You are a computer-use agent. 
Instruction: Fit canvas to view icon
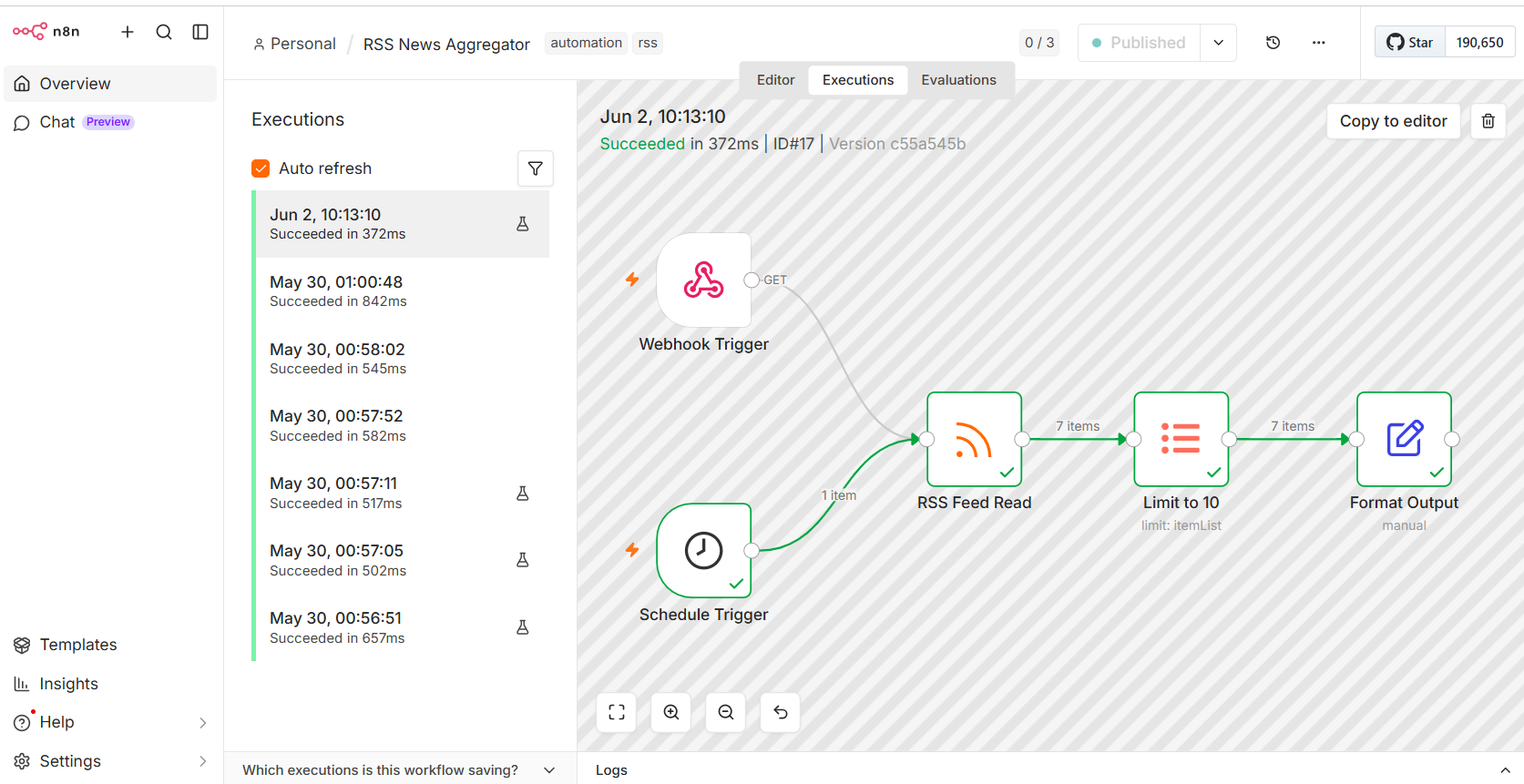[x=617, y=712]
